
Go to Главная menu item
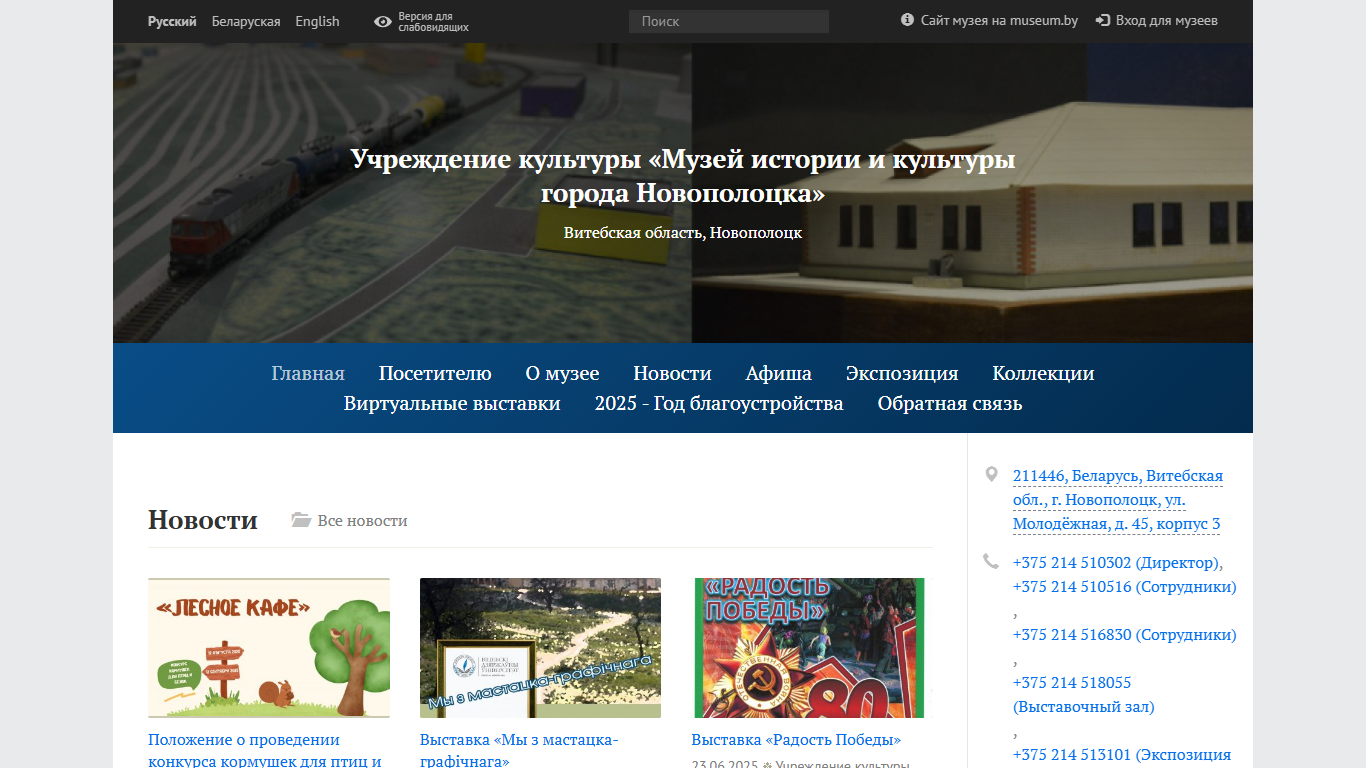point(308,373)
